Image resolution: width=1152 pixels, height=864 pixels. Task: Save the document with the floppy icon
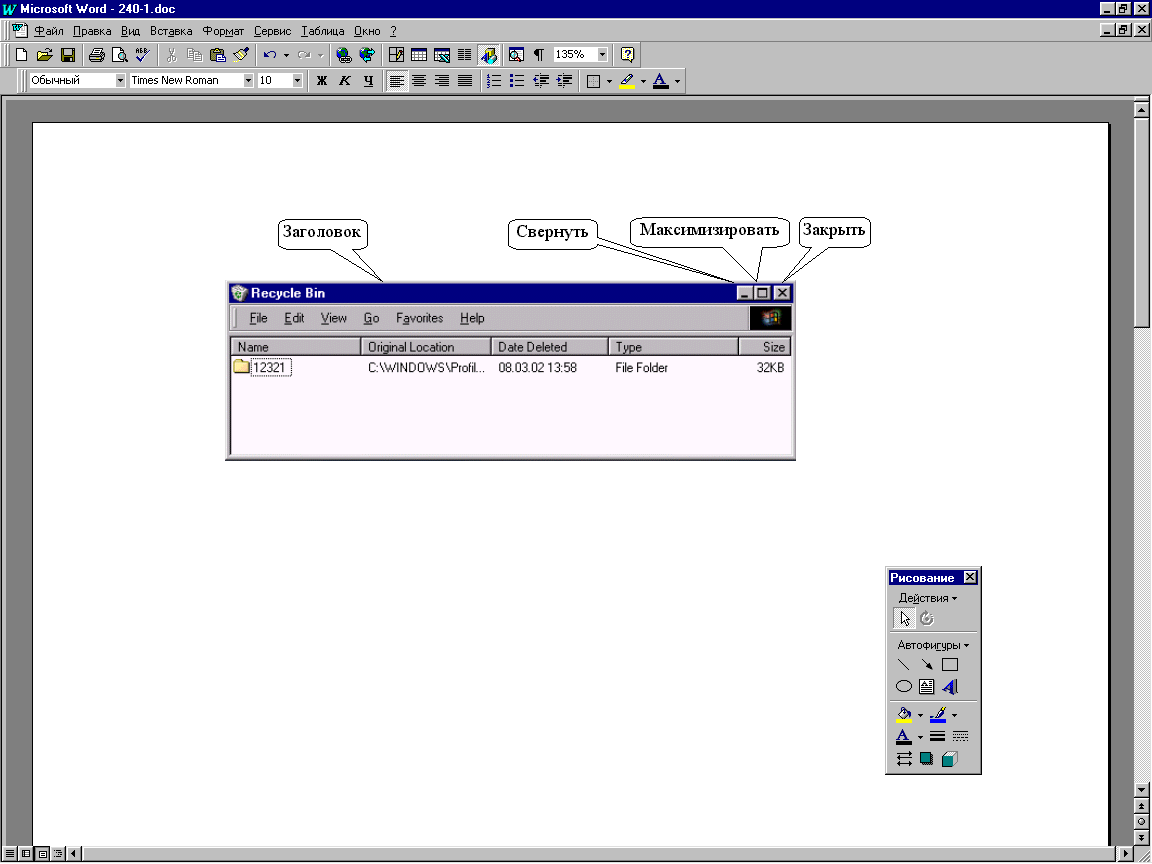(x=68, y=54)
